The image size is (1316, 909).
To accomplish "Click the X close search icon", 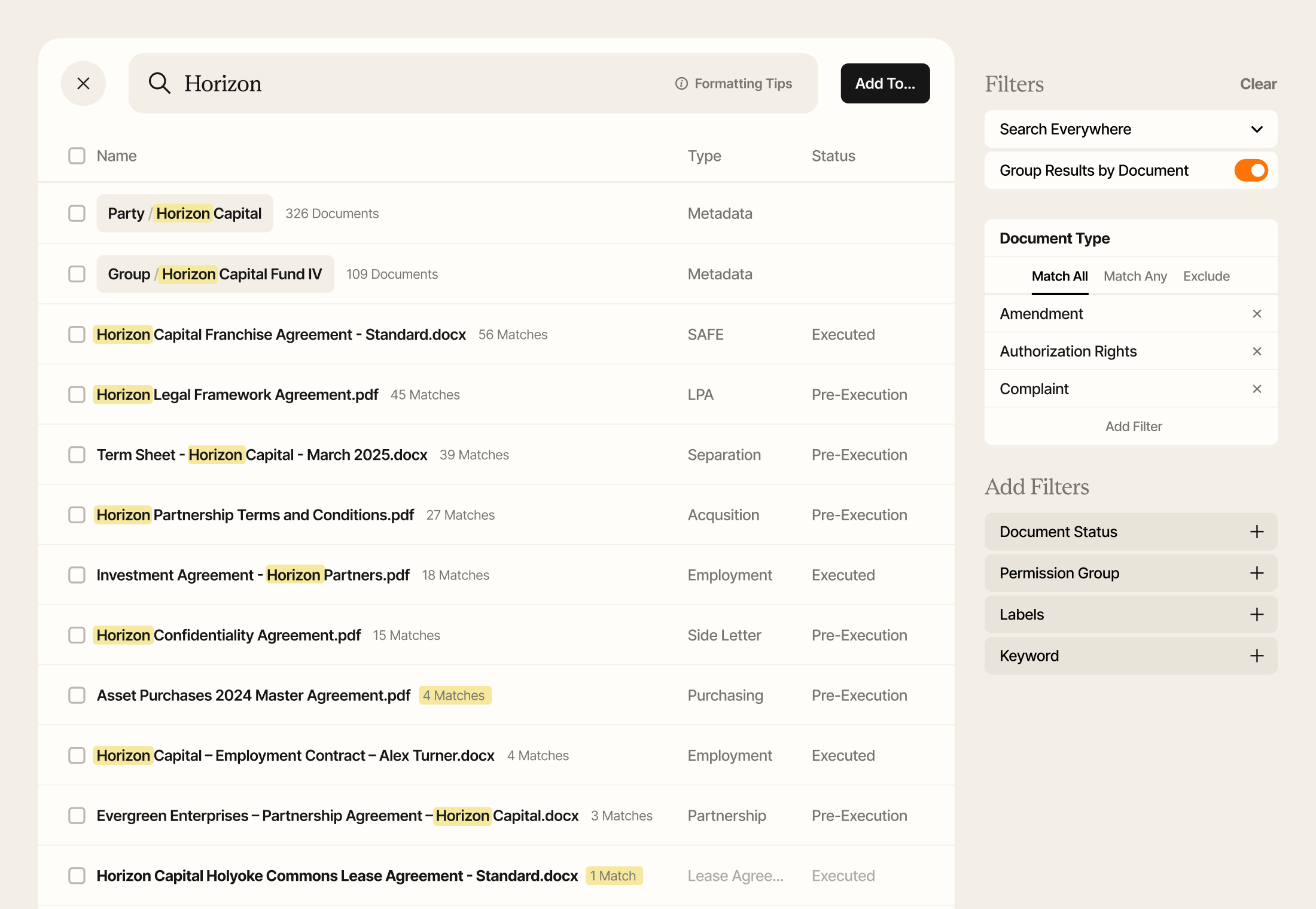I will coord(83,84).
